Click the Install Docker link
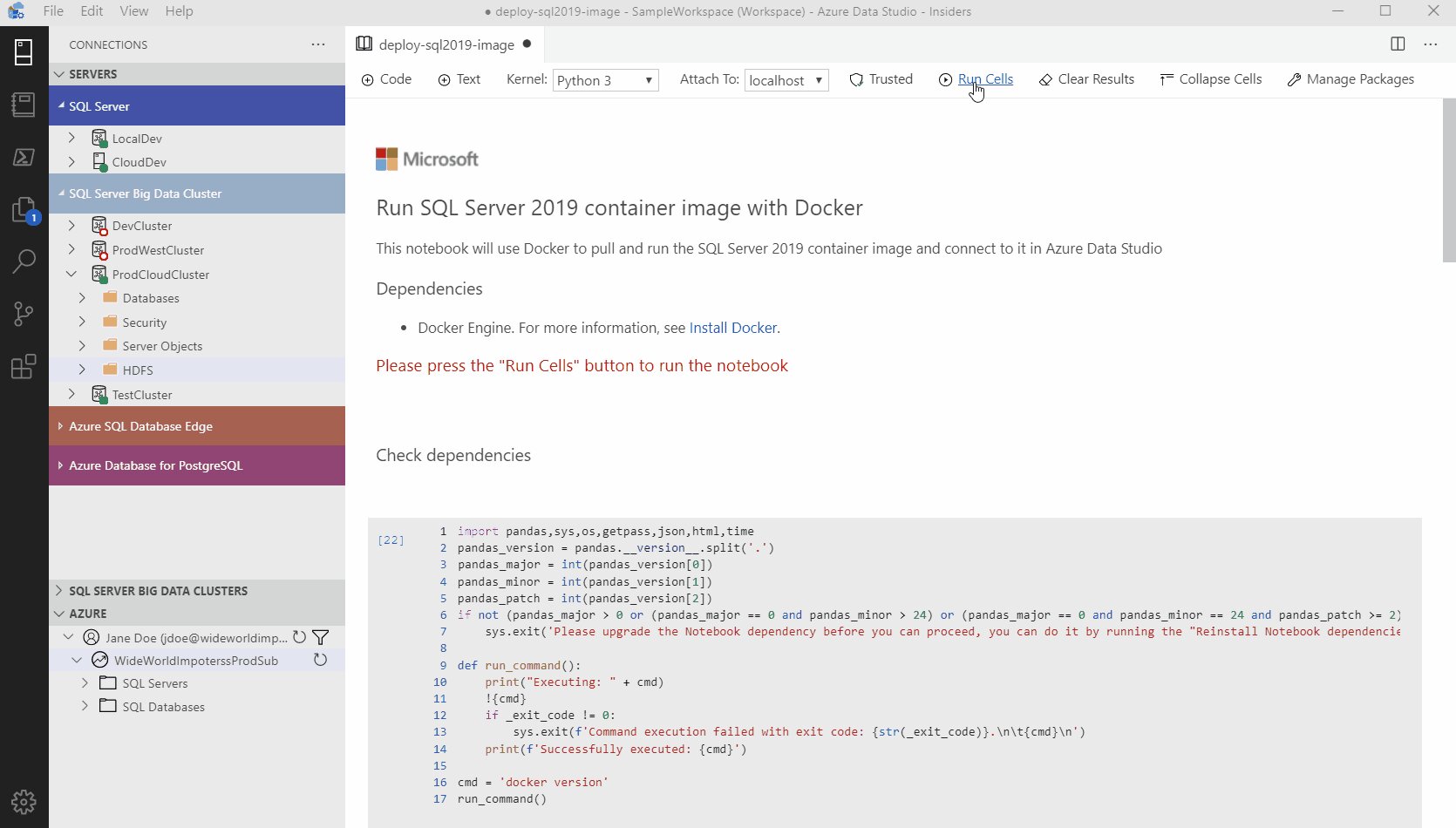 (732, 328)
